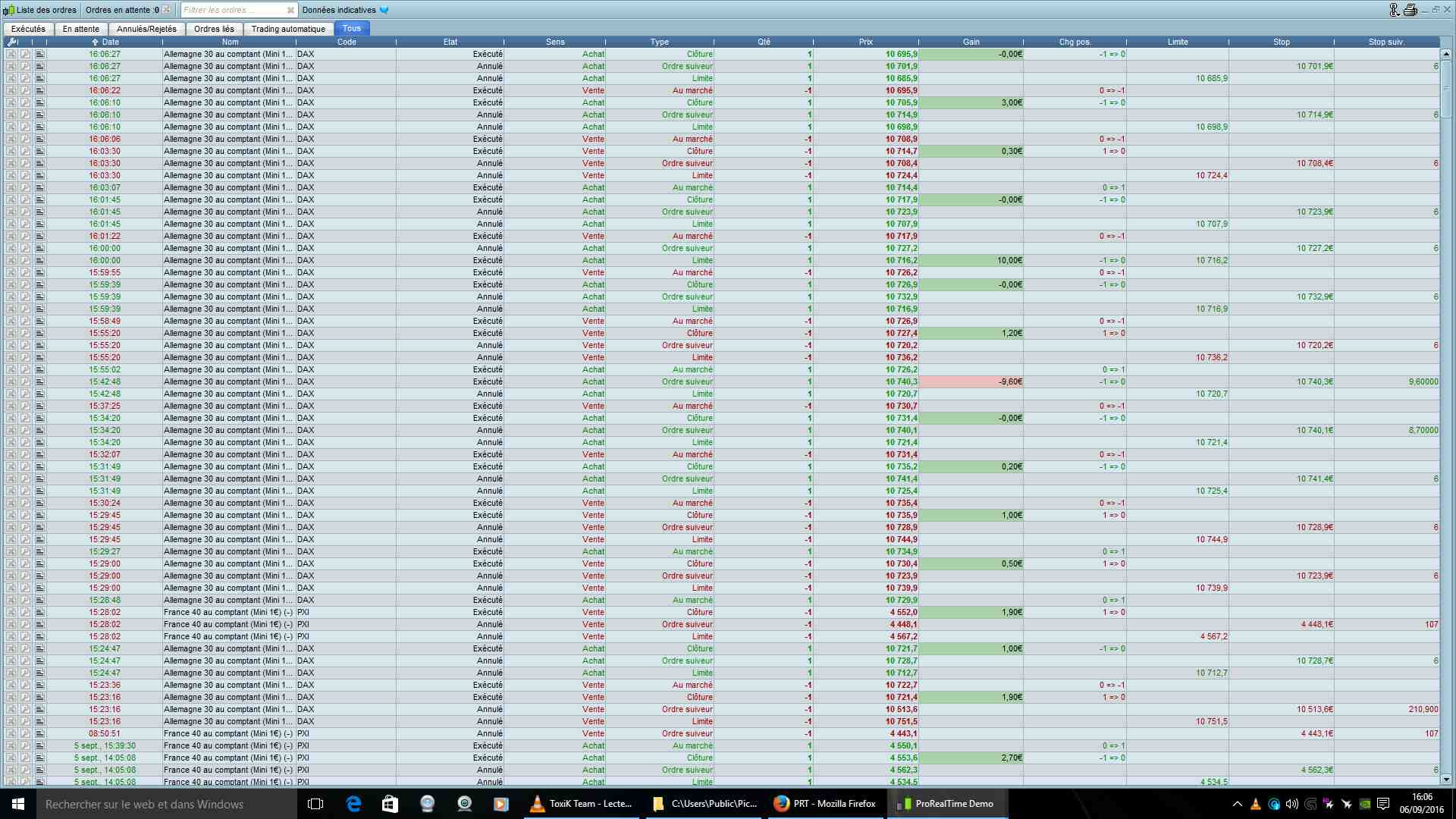Switch to the Exécutés tab

point(28,29)
